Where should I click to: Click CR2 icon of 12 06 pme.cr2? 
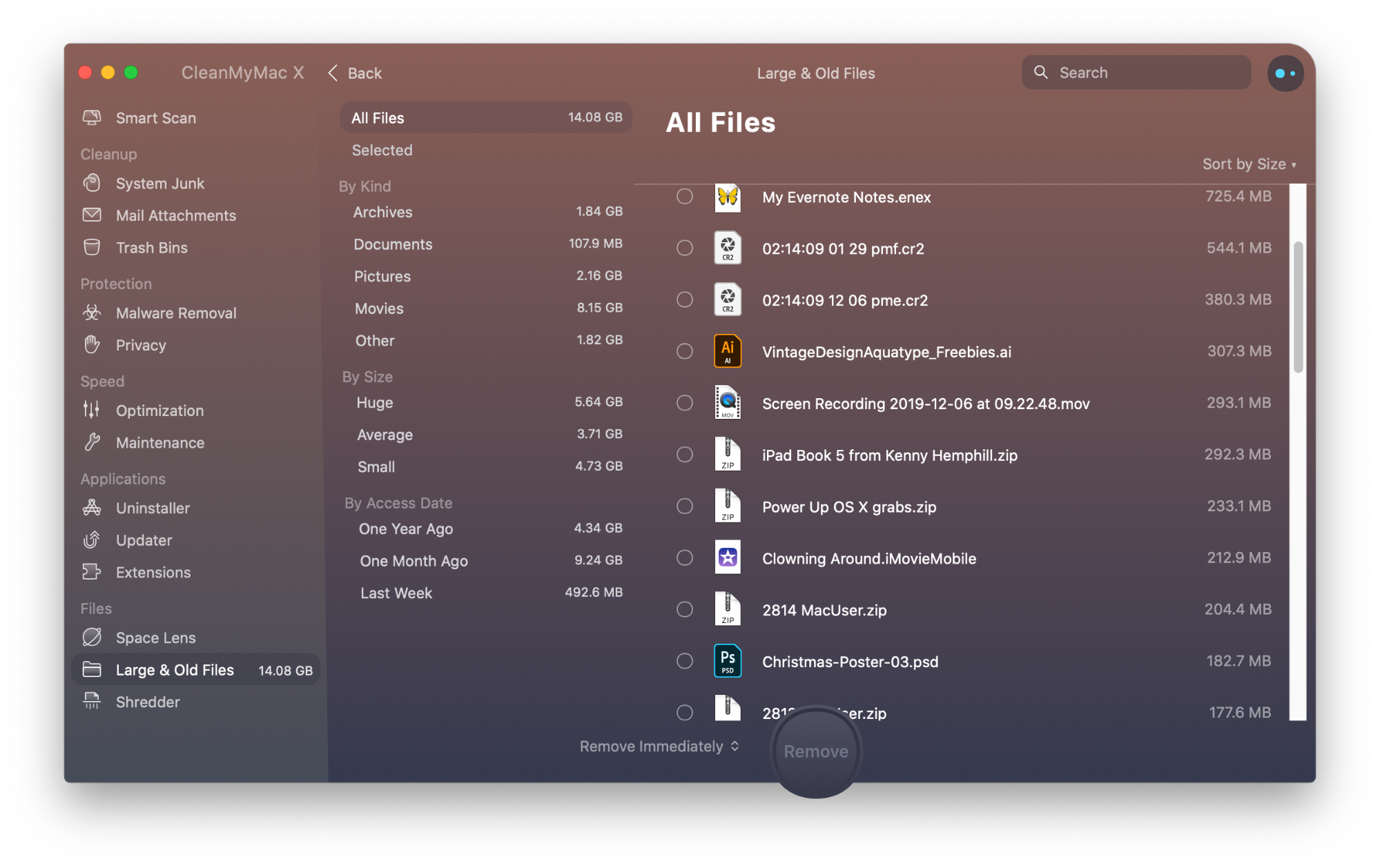[728, 299]
